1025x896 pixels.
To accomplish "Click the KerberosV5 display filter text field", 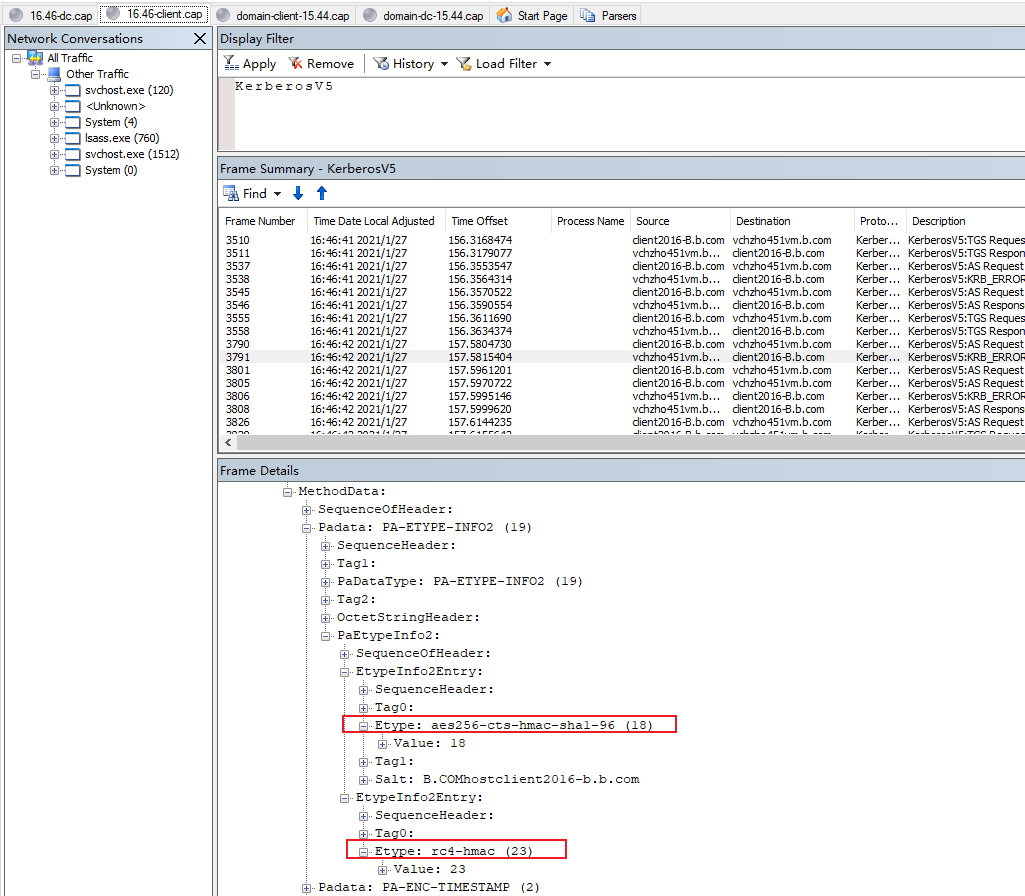I will point(628,114).
